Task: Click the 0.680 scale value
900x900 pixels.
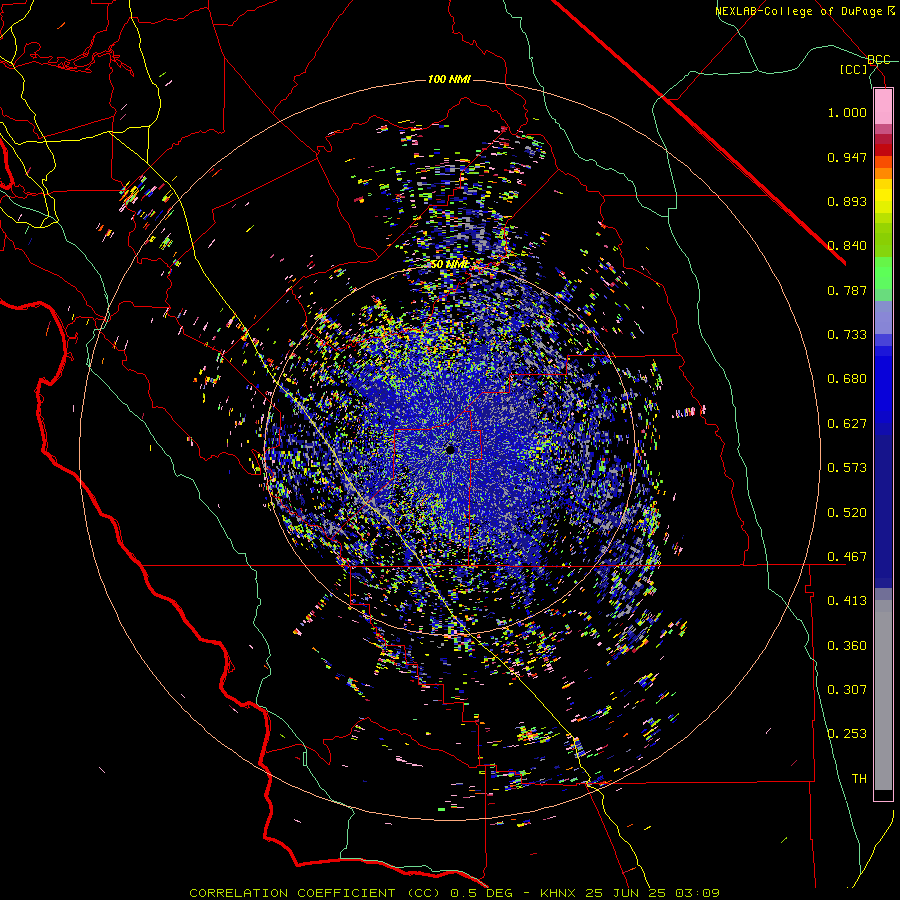Action: 847,379
